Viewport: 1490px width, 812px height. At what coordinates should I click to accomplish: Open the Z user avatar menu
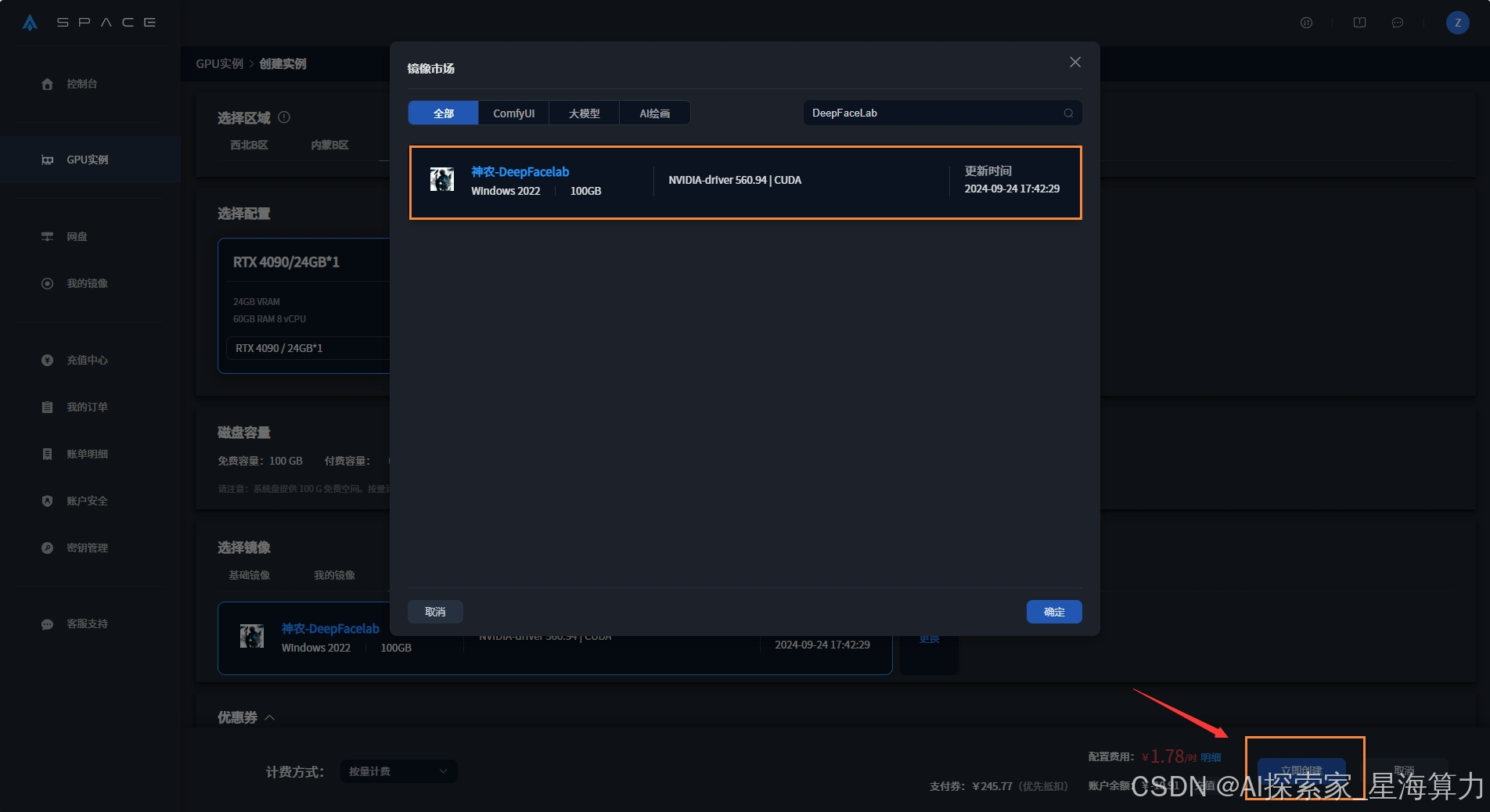tap(1457, 23)
